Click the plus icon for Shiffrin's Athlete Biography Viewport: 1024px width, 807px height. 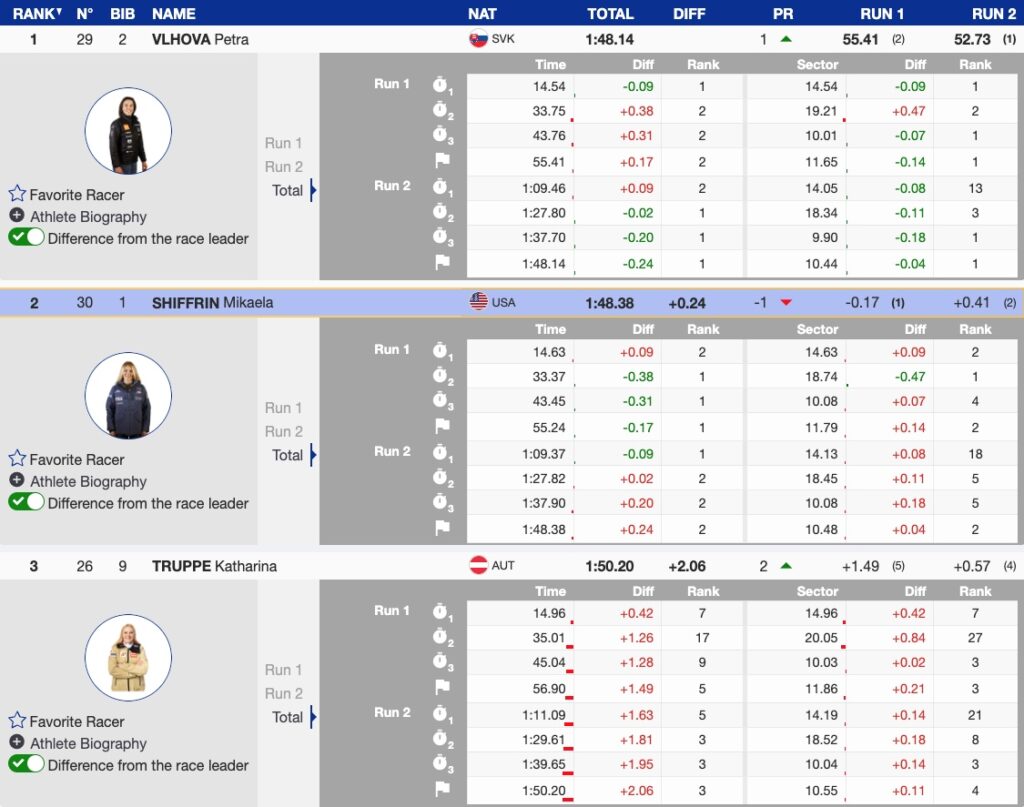click(17, 481)
